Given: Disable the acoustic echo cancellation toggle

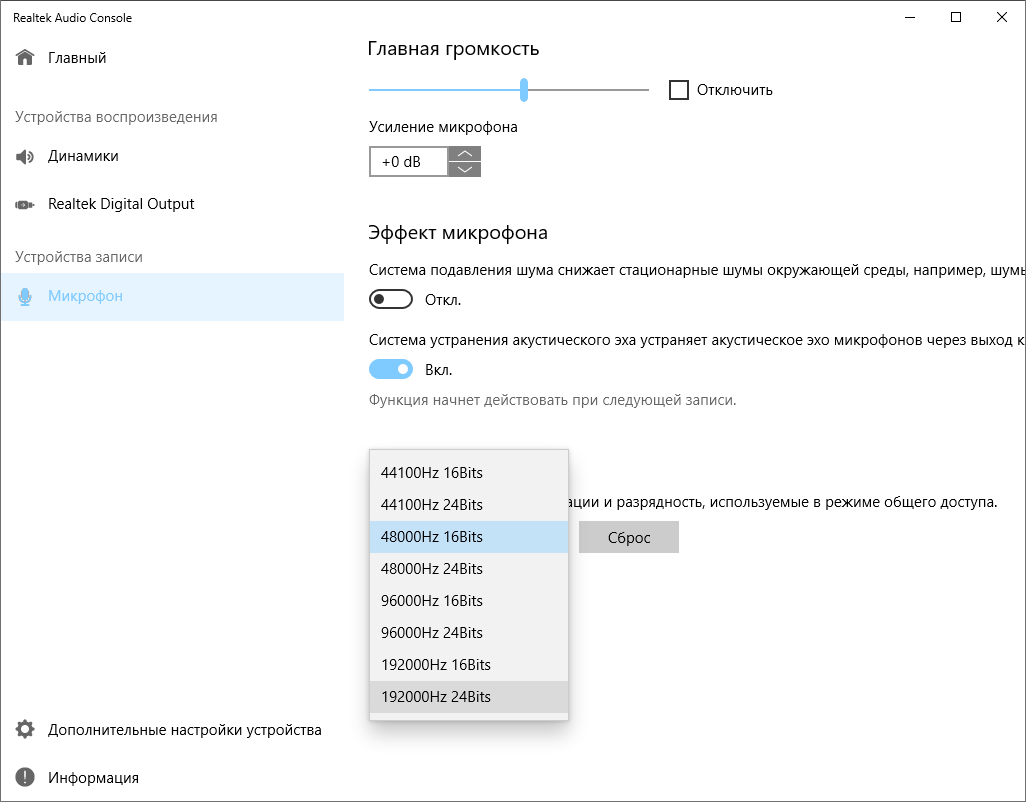Looking at the screenshot, I should [x=391, y=369].
